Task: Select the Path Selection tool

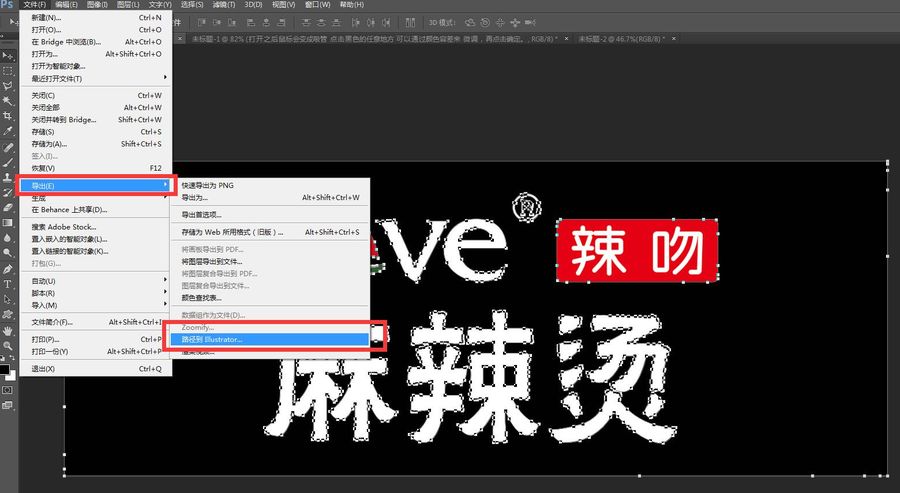Action: click(7, 299)
